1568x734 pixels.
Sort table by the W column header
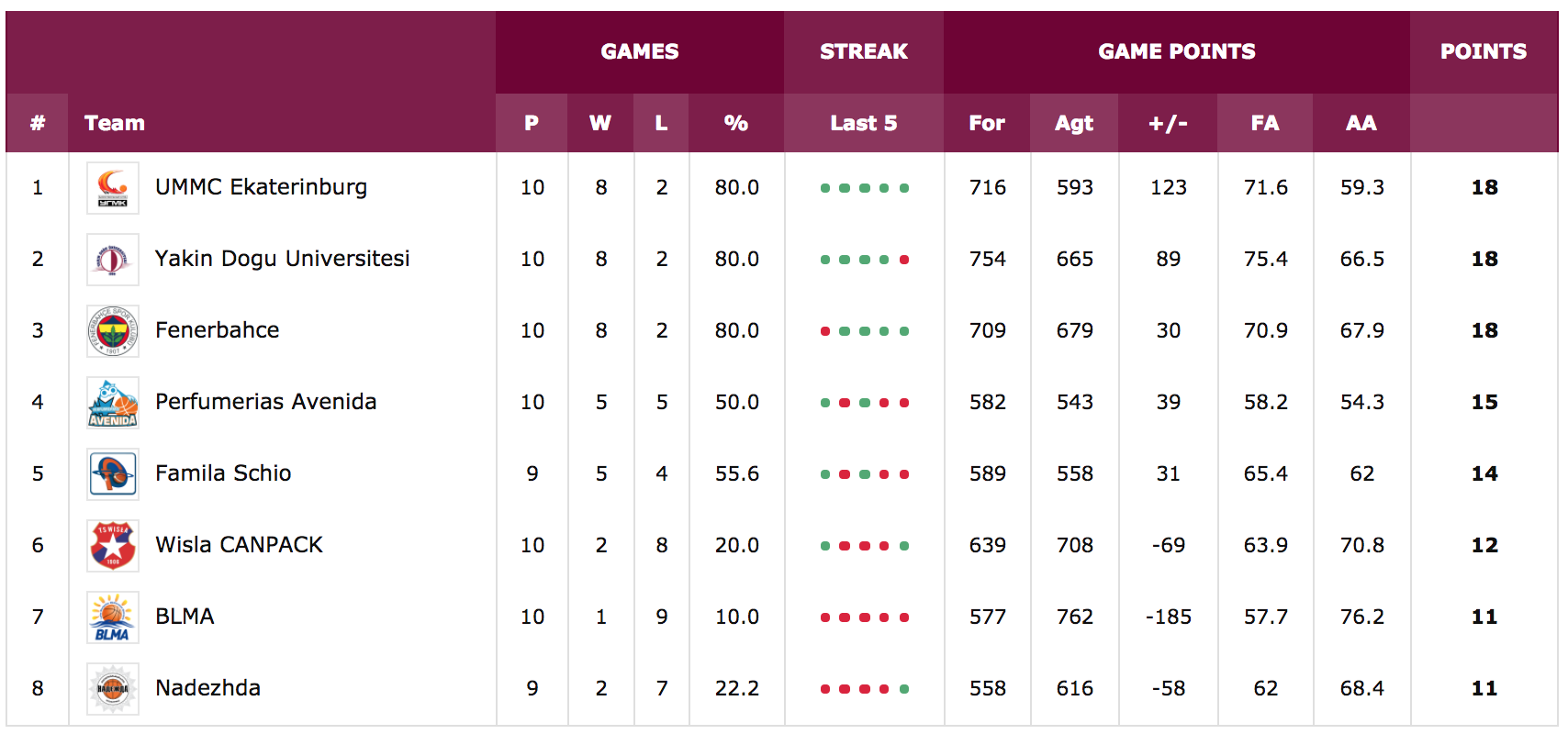[600, 123]
